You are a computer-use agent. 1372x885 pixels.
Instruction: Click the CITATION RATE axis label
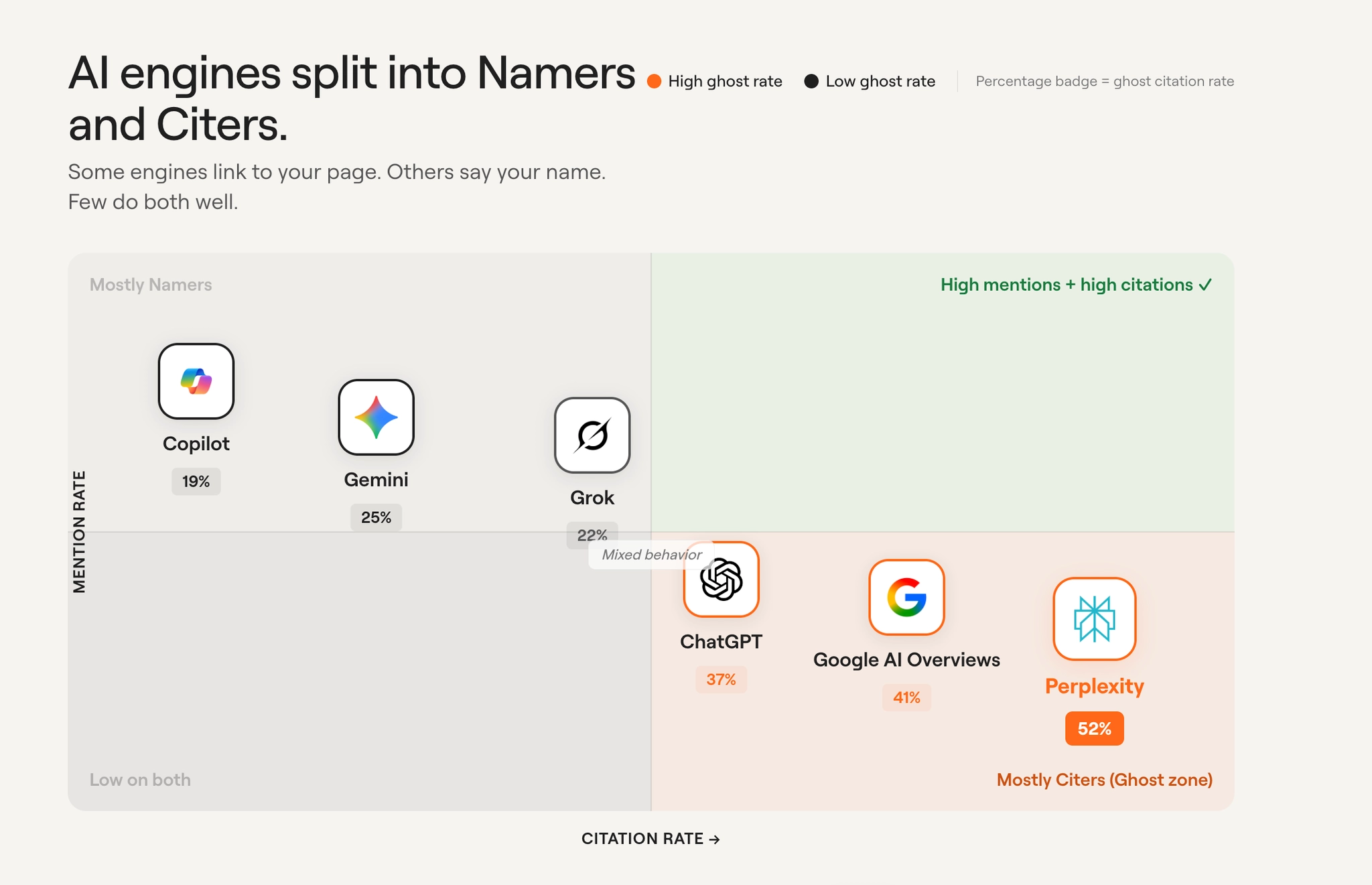pyautogui.click(x=650, y=839)
